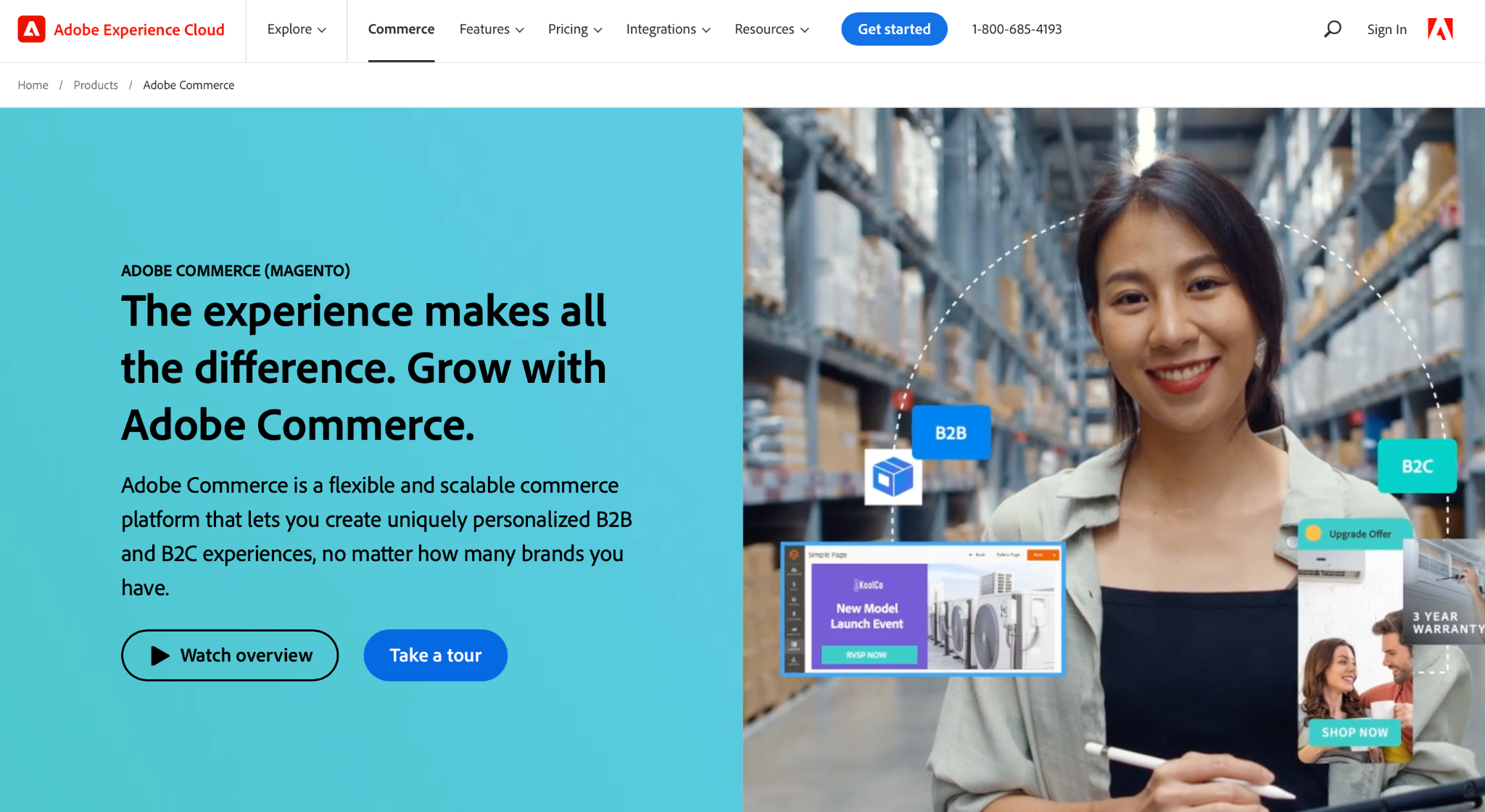Expand the Explore dropdown

click(297, 29)
